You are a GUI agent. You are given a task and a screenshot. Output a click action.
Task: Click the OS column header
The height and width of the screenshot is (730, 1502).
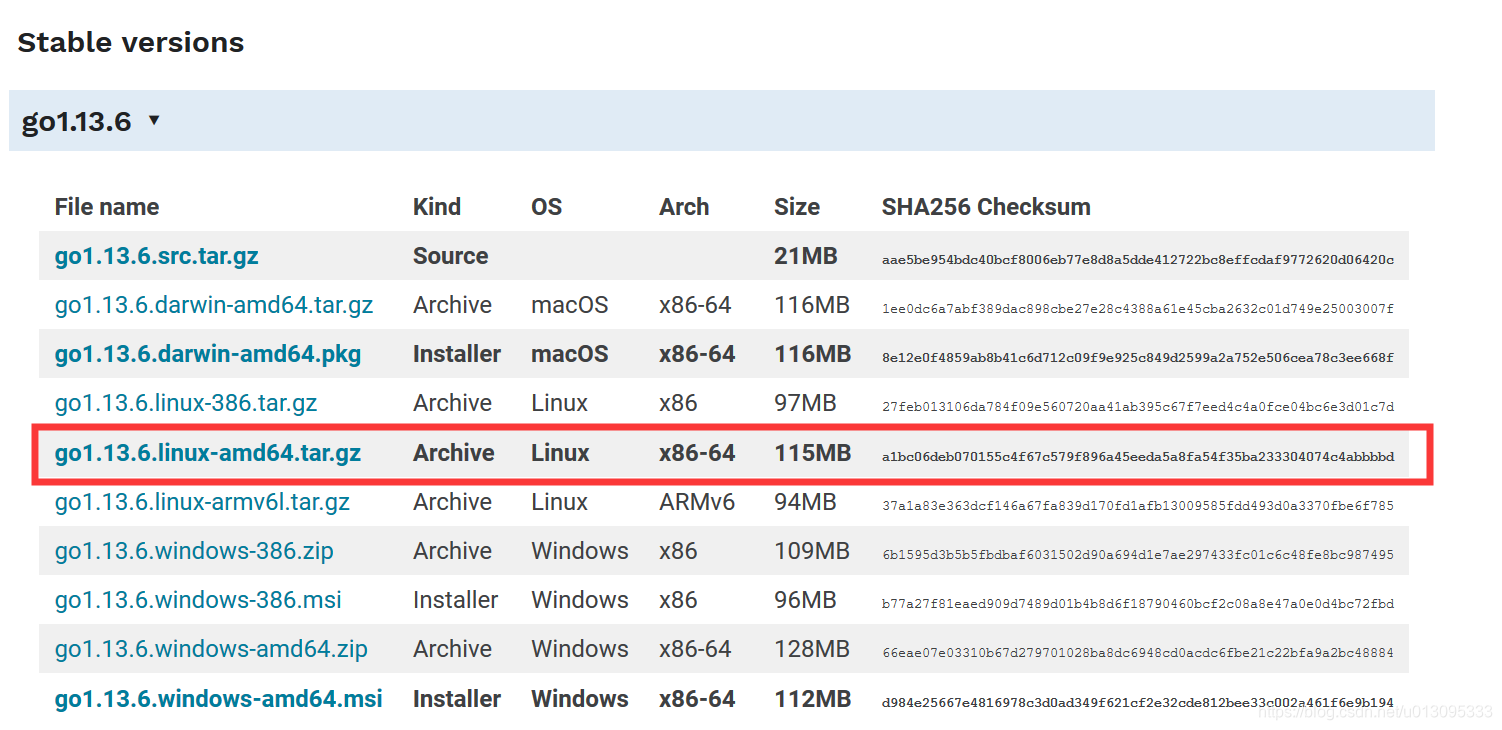point(547,207)
